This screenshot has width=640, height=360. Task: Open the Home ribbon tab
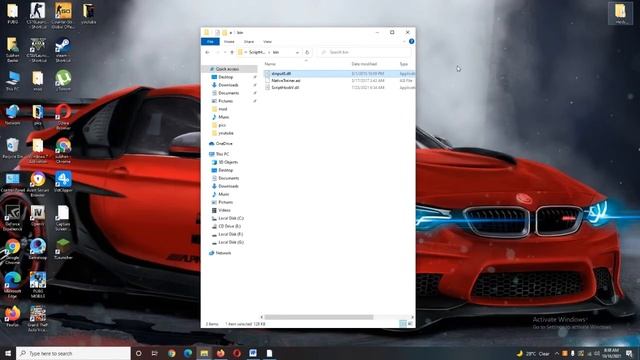click(x=229, y=42)
